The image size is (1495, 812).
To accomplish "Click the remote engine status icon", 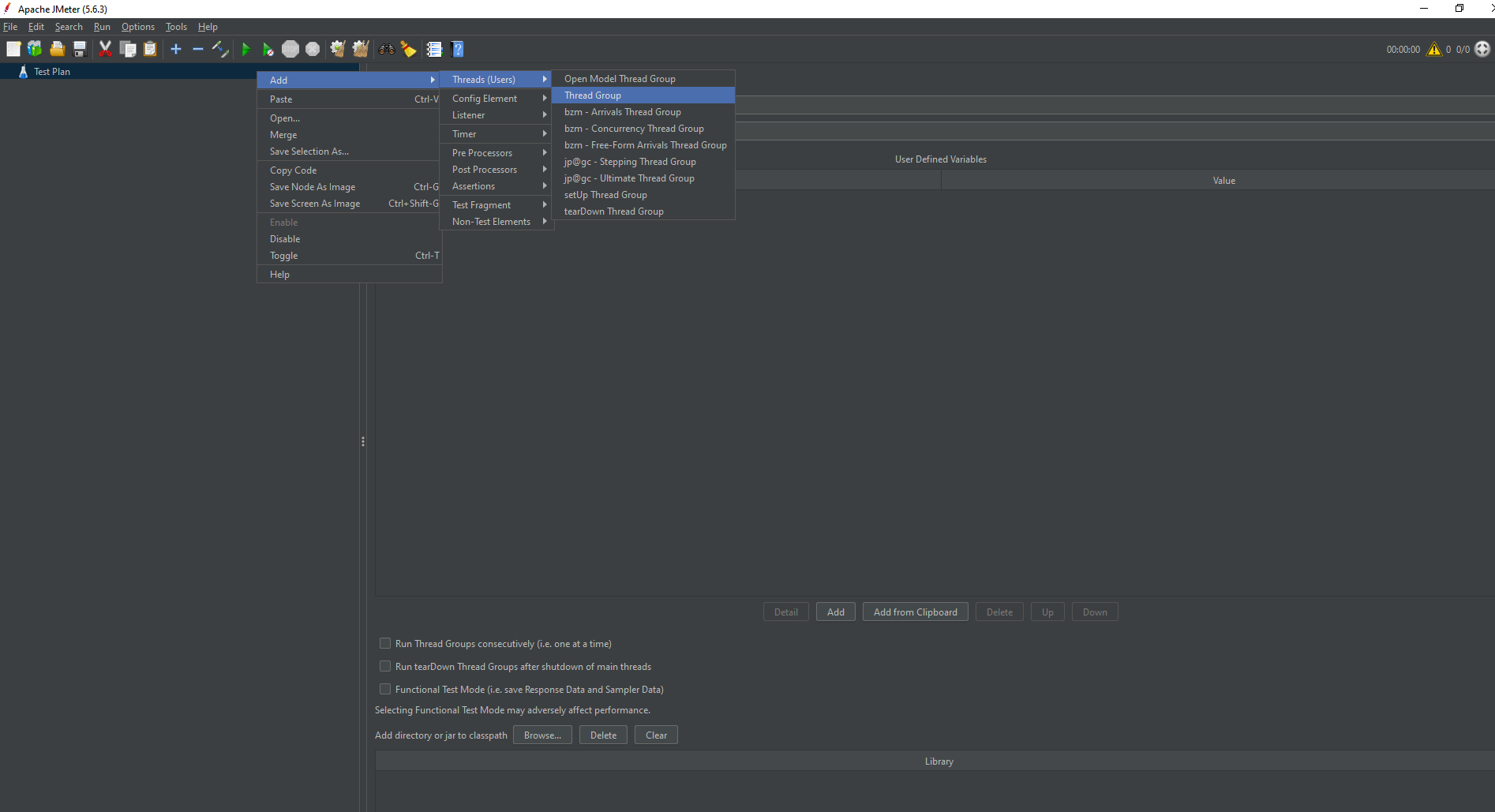I will (x=1482, y=49).
